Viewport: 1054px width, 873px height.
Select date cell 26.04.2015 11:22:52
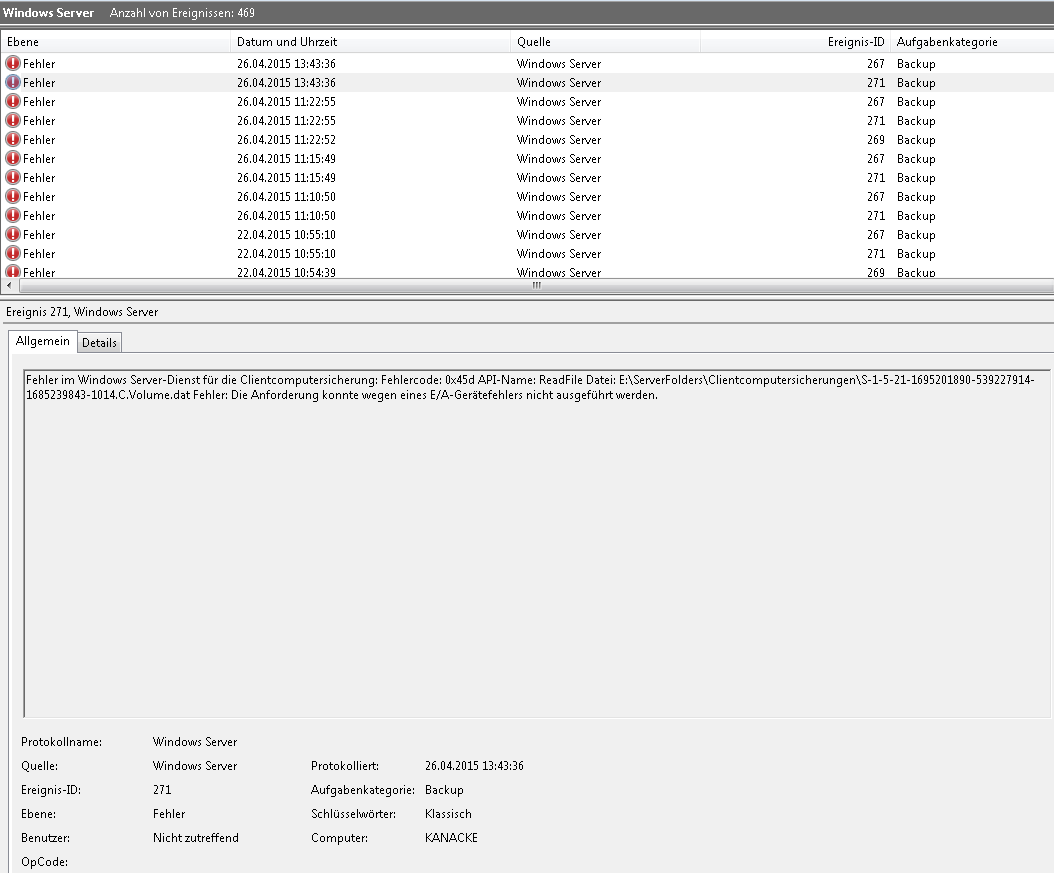click(286, 140)
